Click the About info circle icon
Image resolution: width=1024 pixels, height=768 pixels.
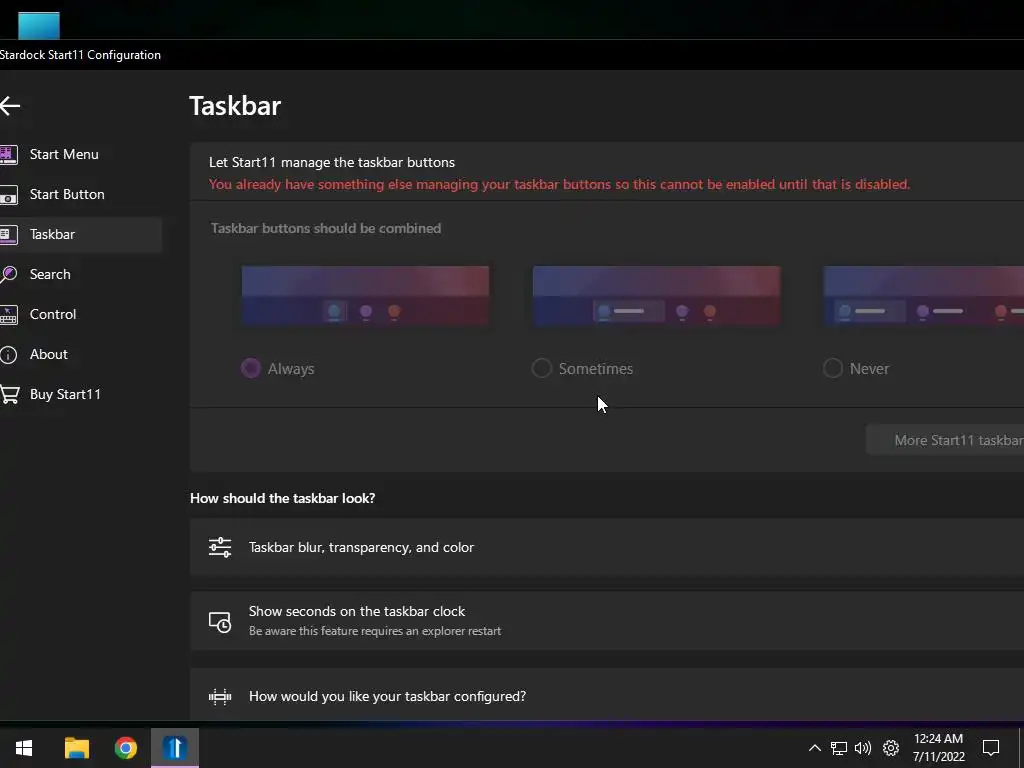(8, 355)
